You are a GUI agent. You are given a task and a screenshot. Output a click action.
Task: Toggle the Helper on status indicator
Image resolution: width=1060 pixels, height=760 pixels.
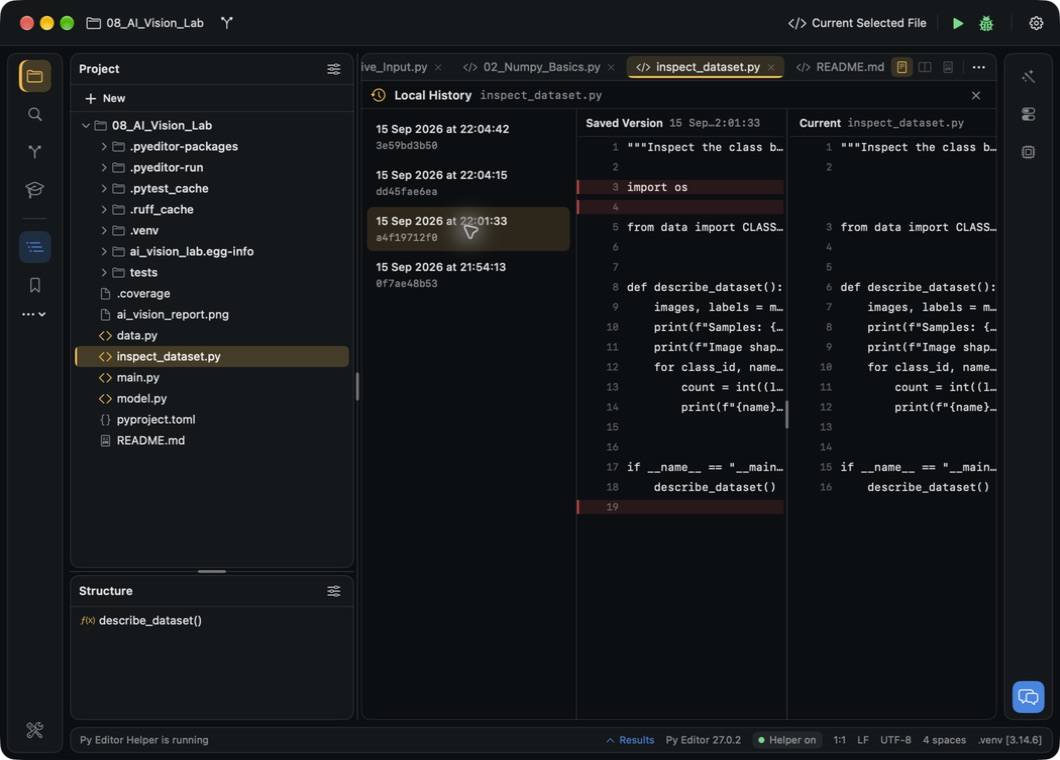click(787, 740)
